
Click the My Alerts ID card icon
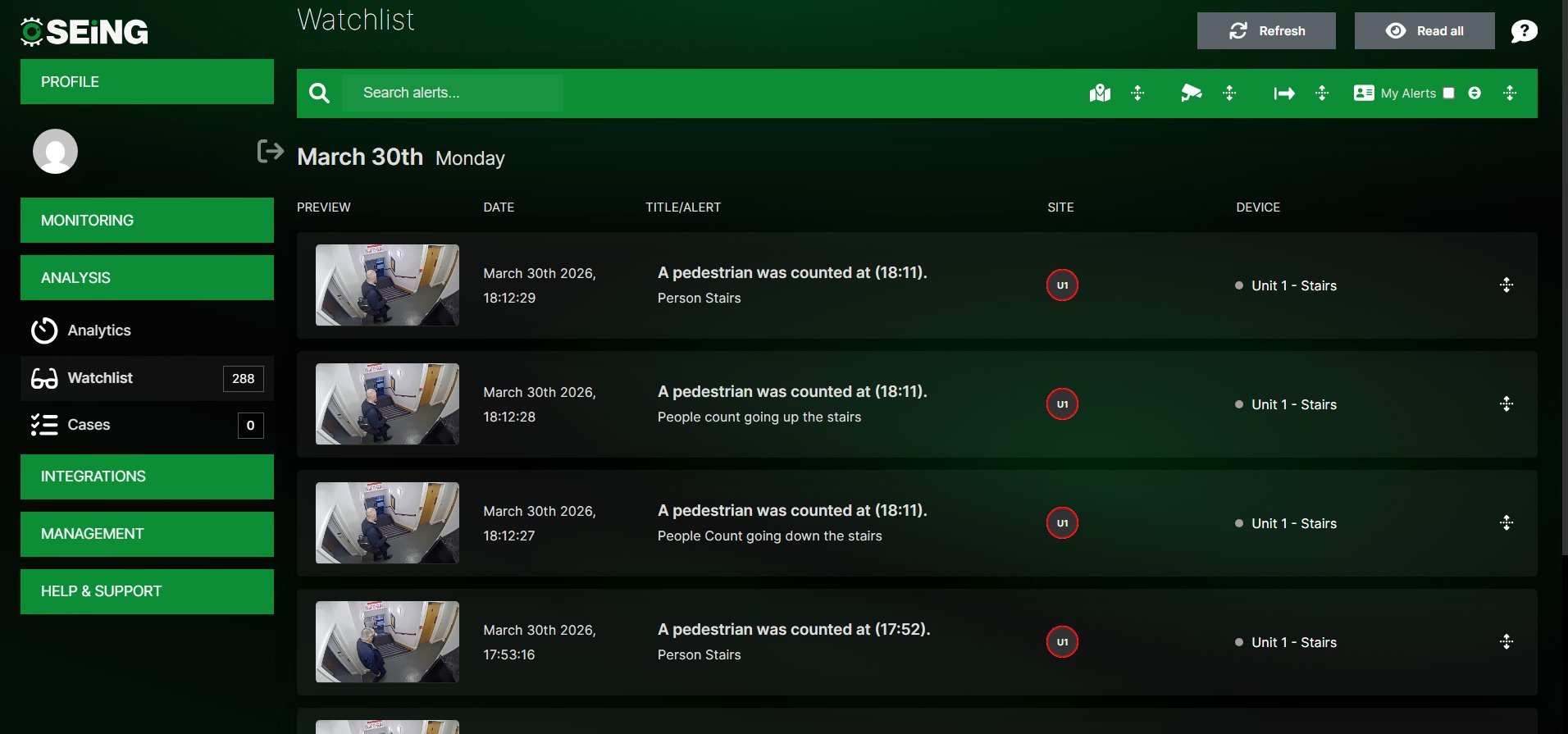1364,93
